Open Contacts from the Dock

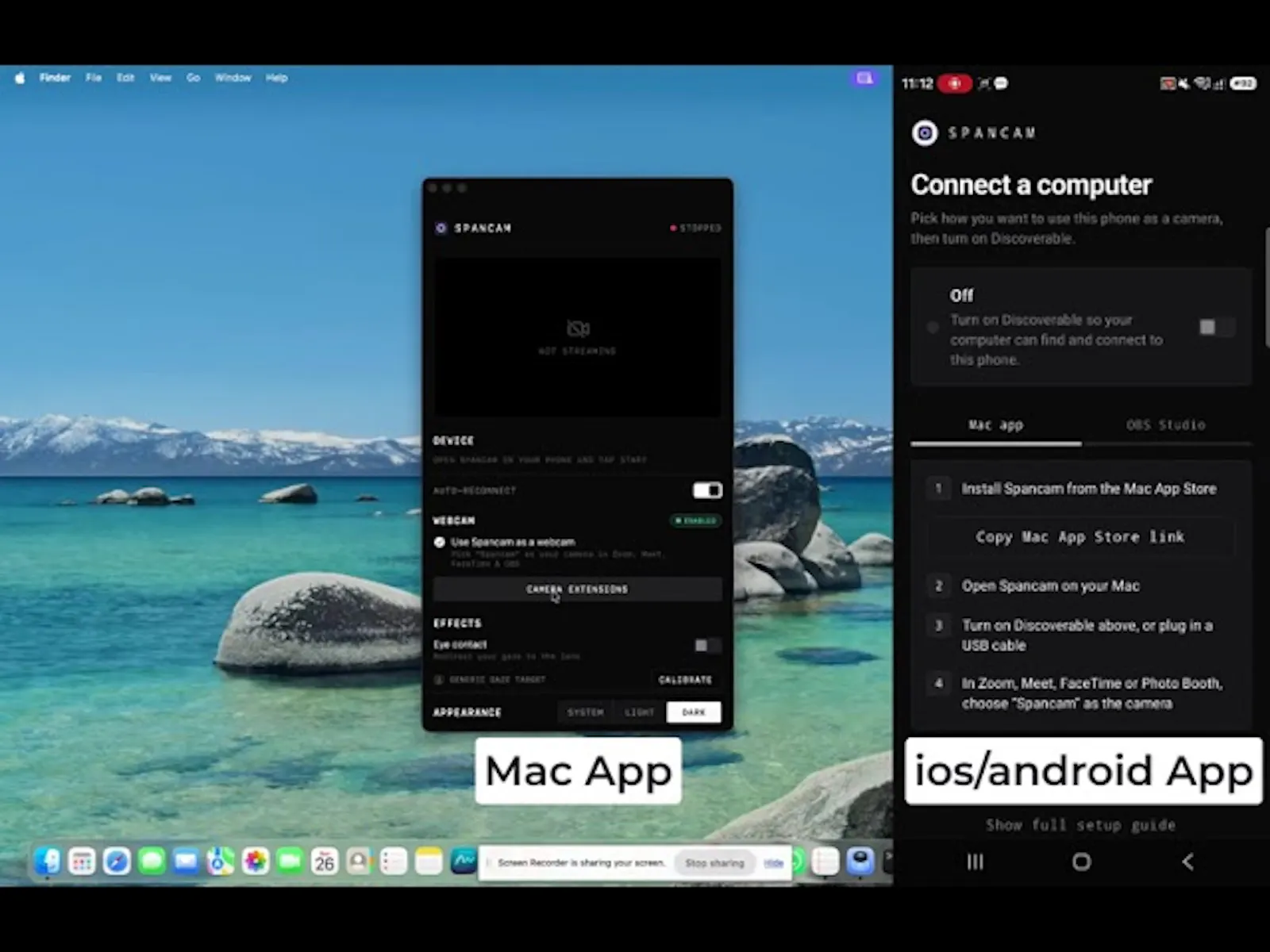(x=360, y=861)
